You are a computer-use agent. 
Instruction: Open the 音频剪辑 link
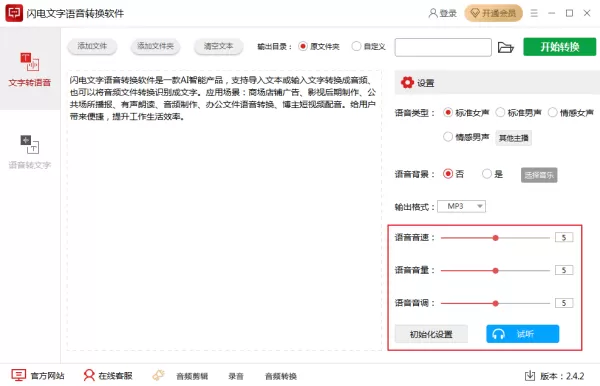click(192, 376)
